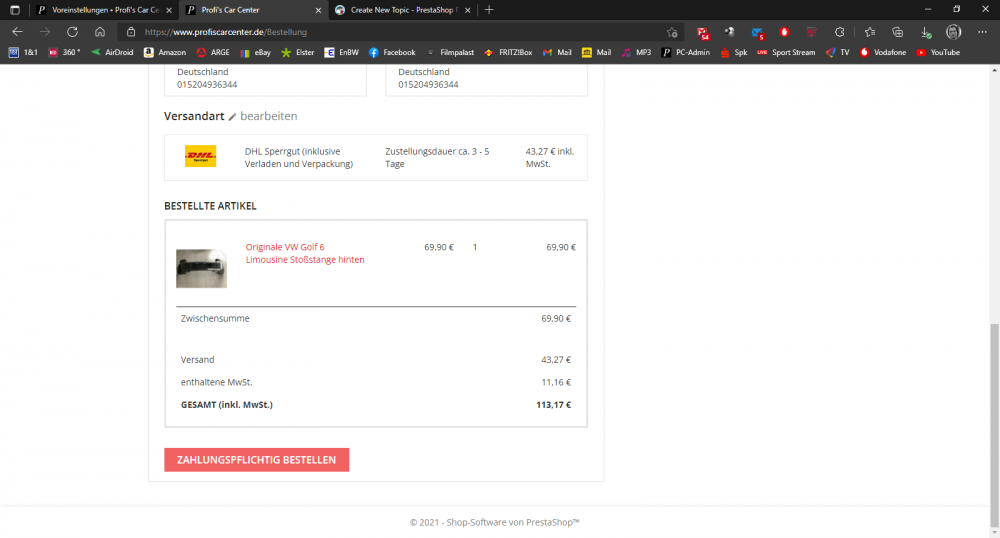Show Downloads panel

pos(925,32)
